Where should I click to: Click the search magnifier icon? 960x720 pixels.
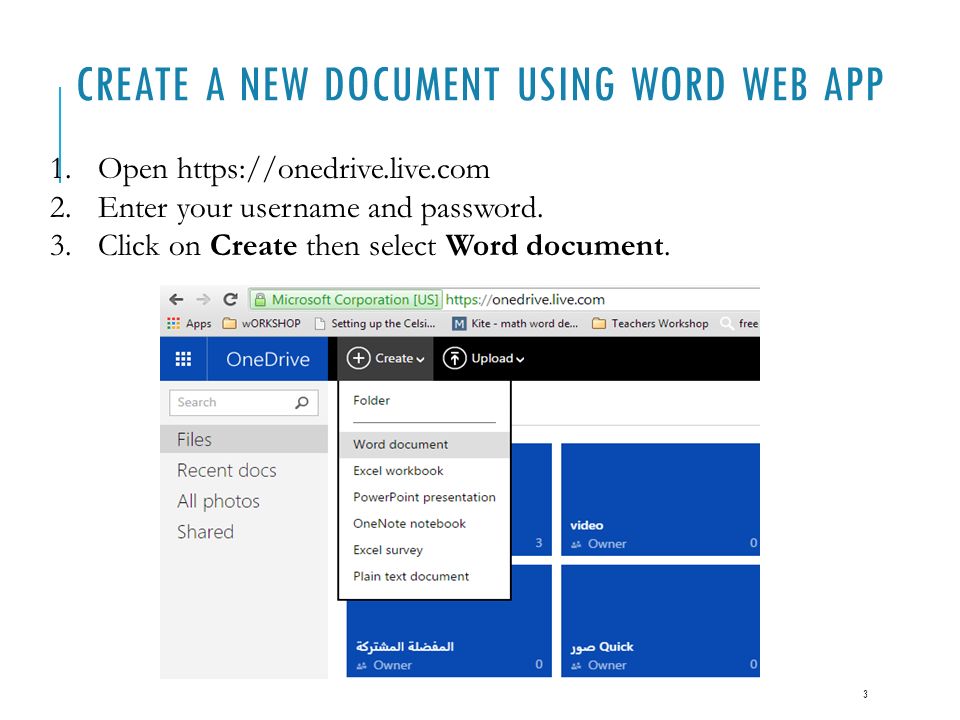(x=302, y=402)
